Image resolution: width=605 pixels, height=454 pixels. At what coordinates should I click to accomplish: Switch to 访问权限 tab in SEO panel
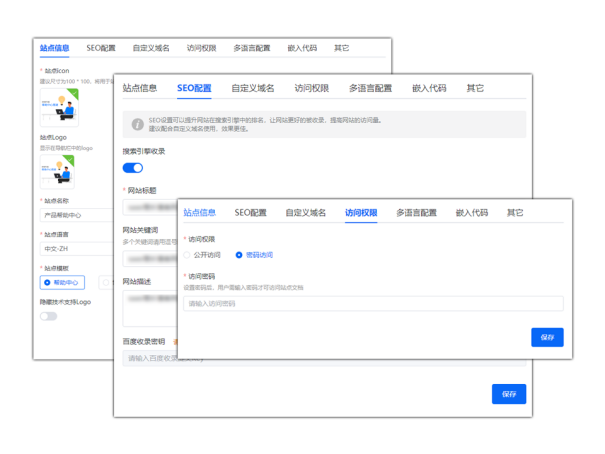pyautogui.click(x=312, y=88)
